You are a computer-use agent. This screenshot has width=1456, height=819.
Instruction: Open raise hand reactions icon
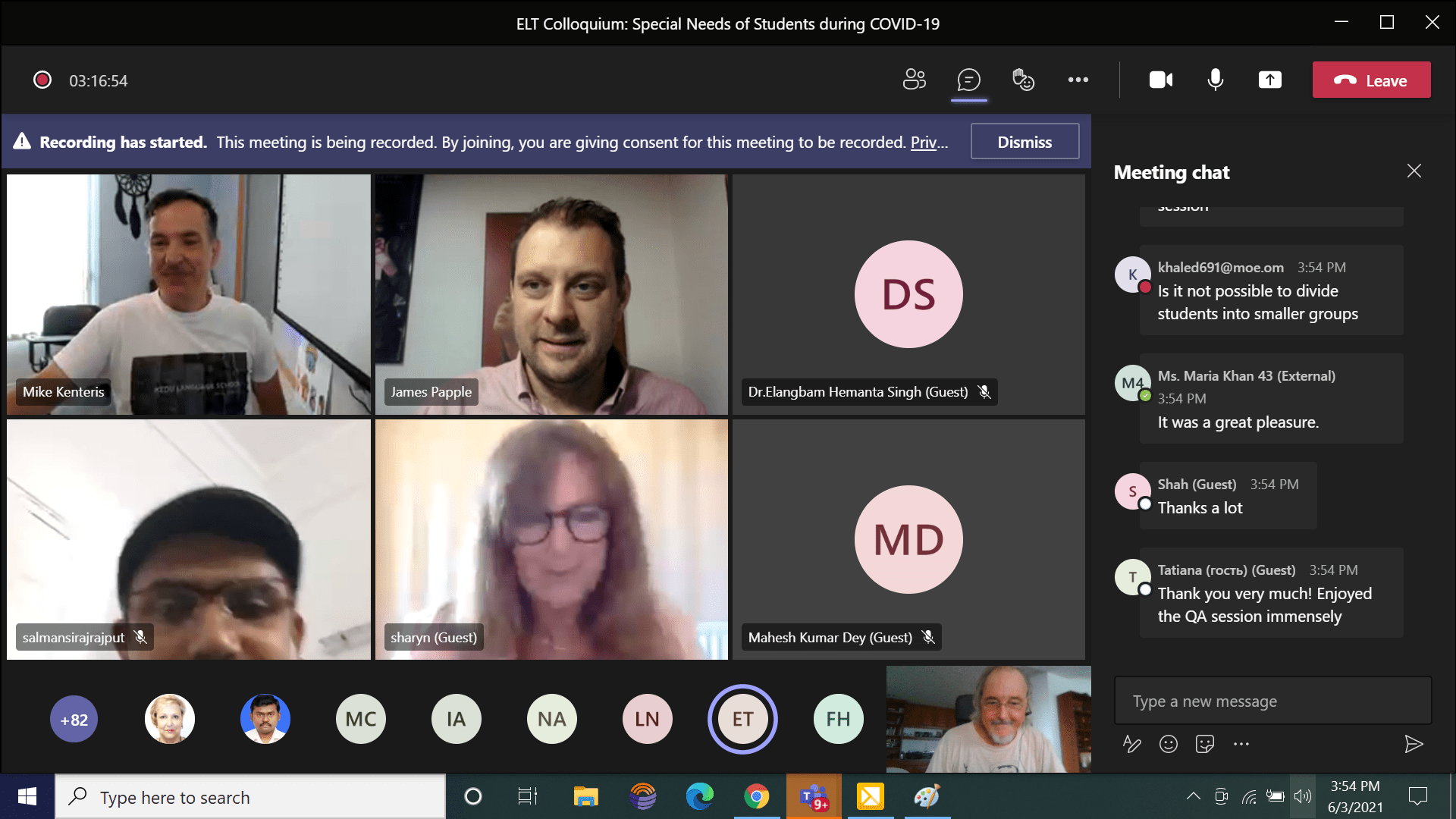(1023, 80)
